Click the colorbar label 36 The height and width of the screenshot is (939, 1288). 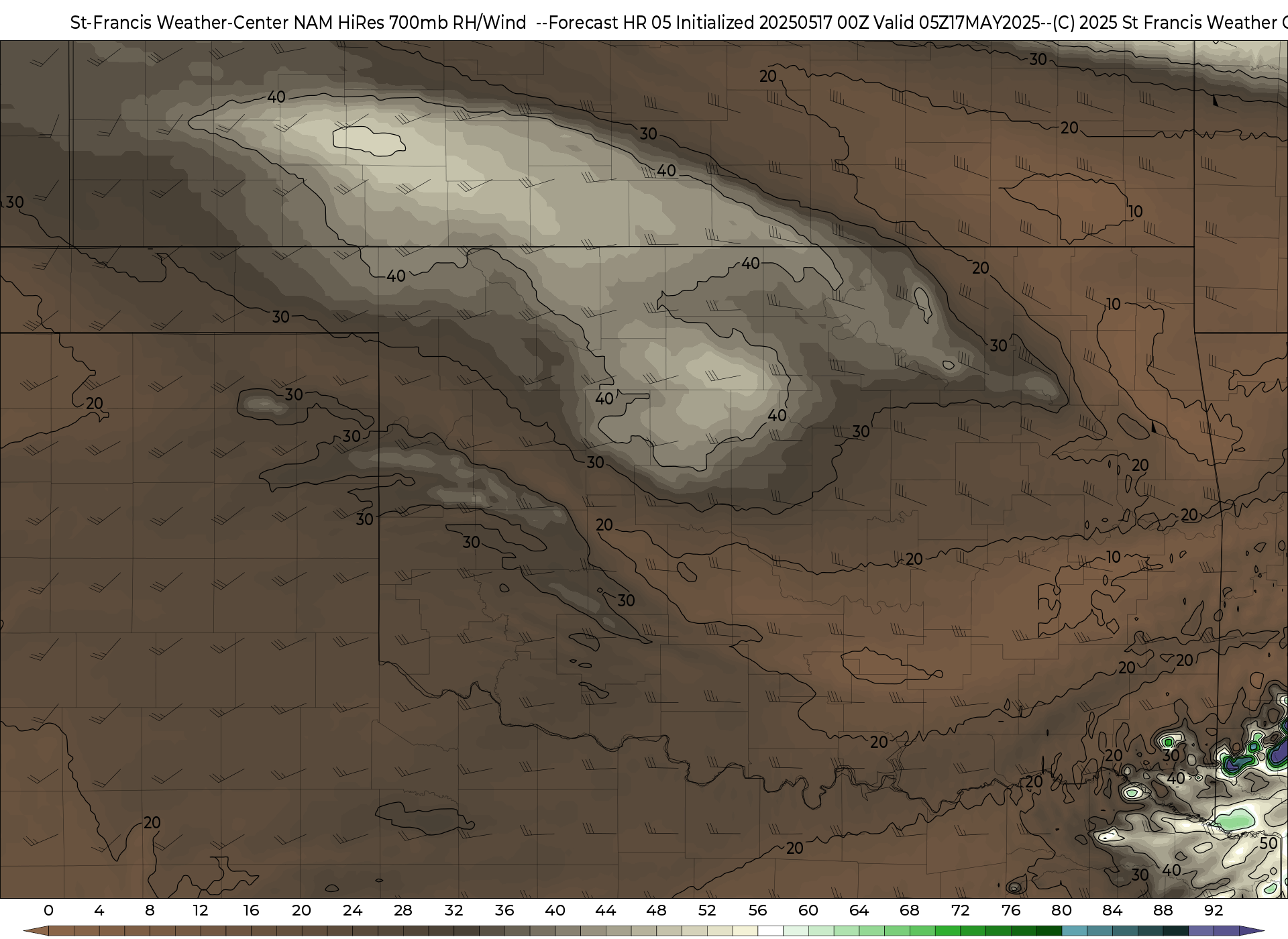pos(504,910)
